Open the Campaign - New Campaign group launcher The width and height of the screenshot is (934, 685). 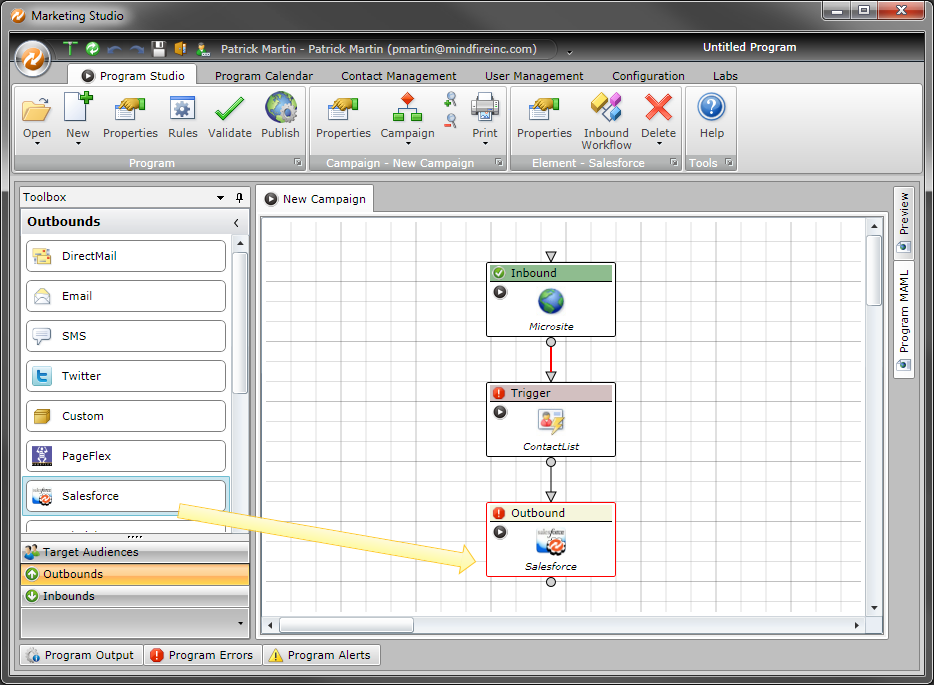click(x=499, y=162)
